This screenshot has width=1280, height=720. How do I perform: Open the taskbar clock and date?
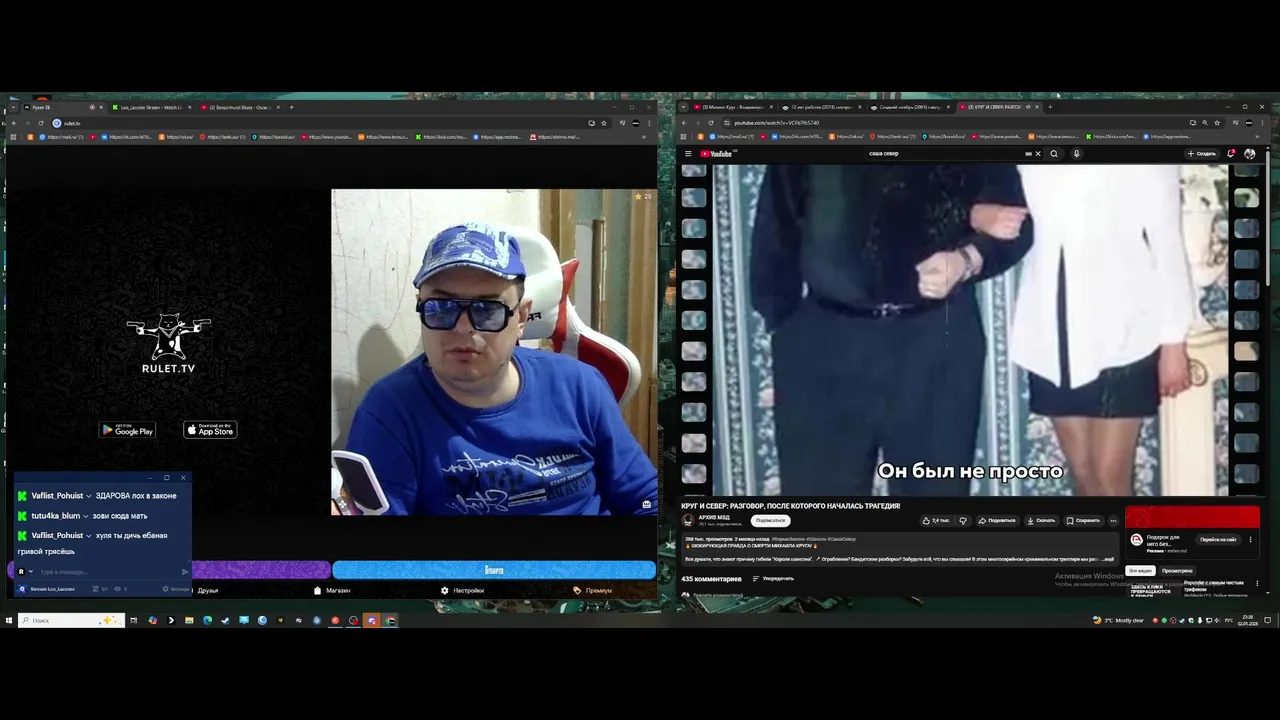1248,620
